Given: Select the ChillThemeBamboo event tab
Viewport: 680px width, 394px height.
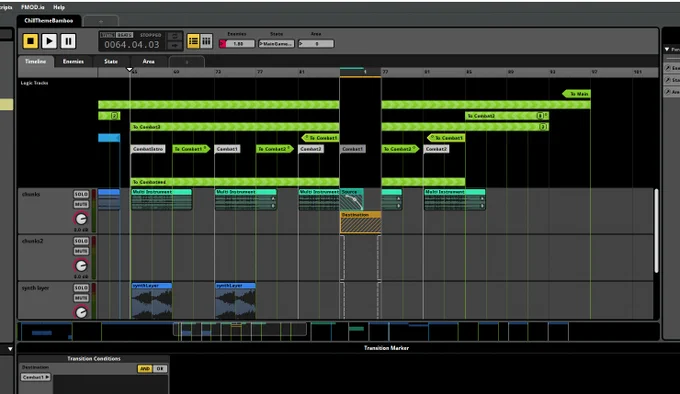Looking at the screenshot, I should click(x=49, y=20).
